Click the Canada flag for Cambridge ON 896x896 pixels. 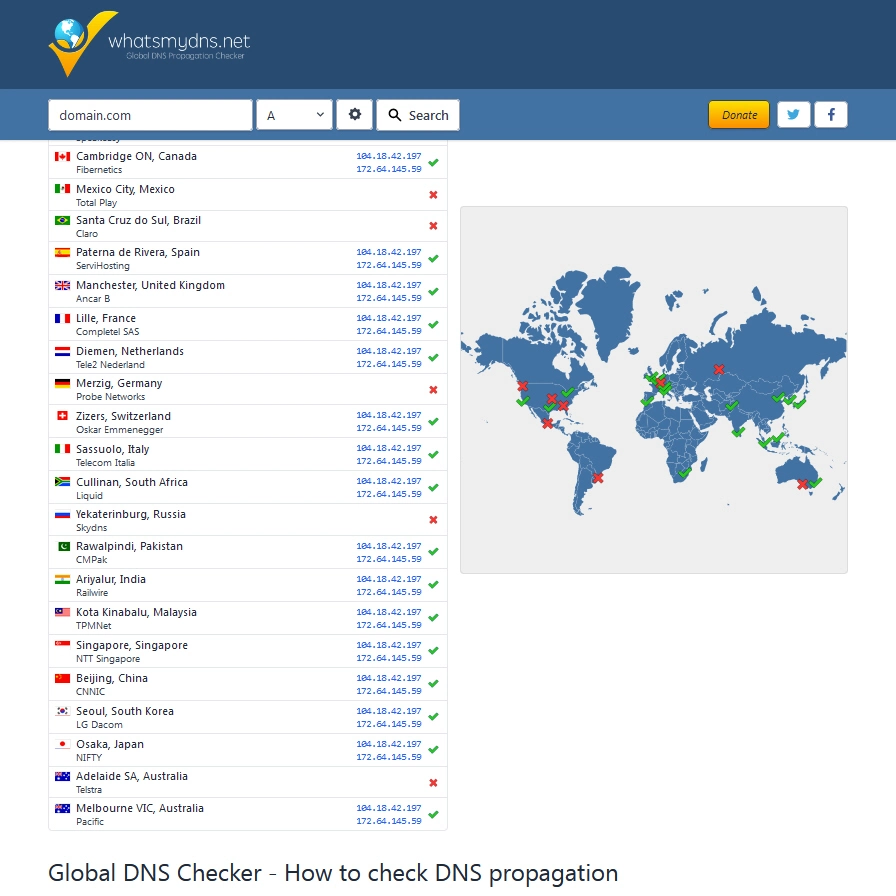[x=61, y=156]
